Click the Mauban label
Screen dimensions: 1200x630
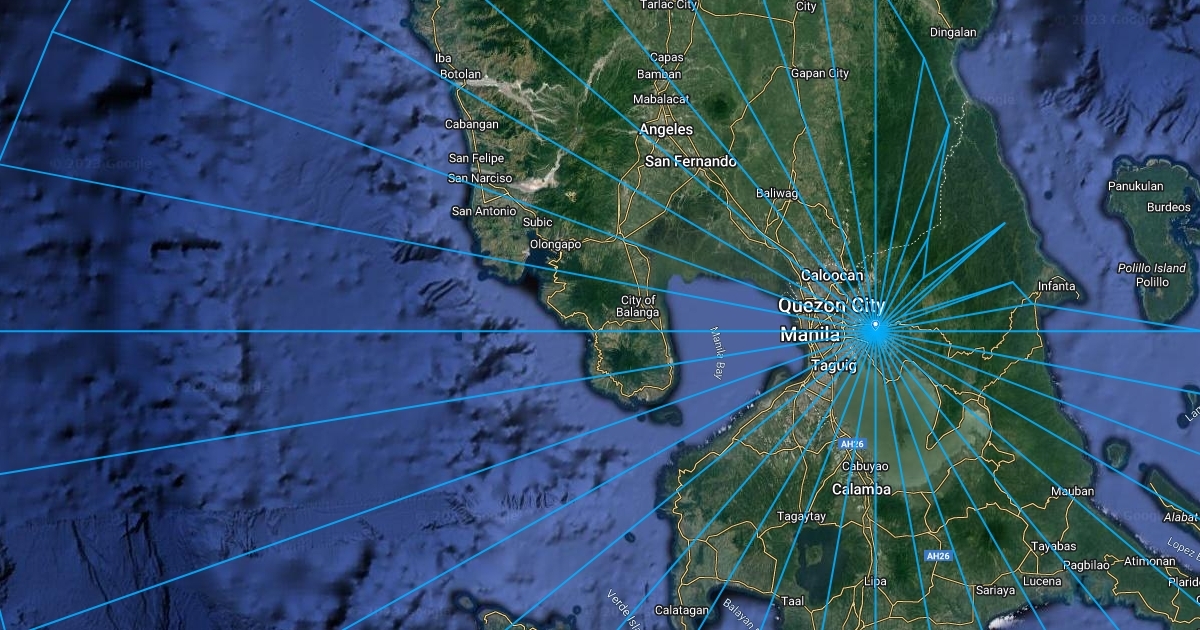[1072, 491]
